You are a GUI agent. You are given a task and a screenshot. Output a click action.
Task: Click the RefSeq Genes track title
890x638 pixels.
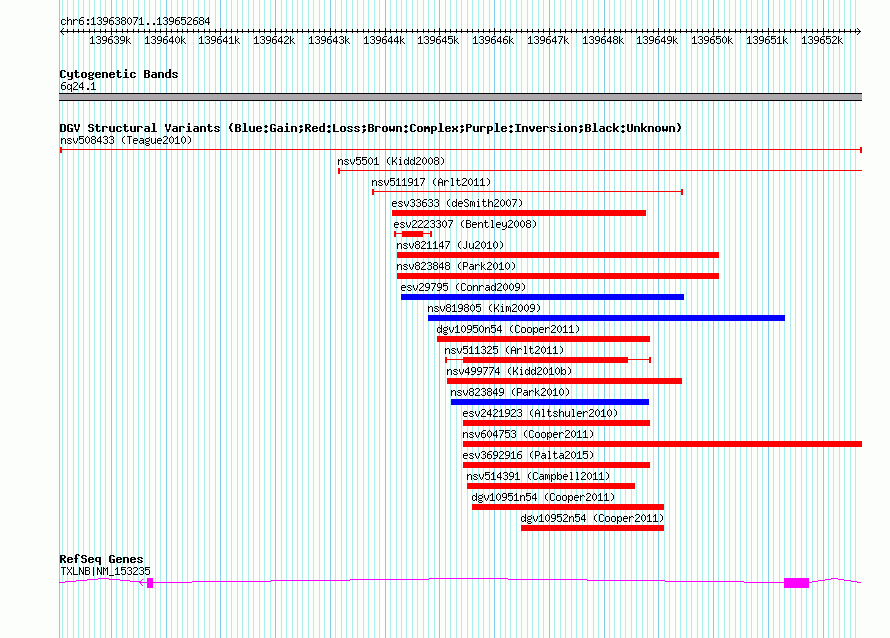click(101, 559)
